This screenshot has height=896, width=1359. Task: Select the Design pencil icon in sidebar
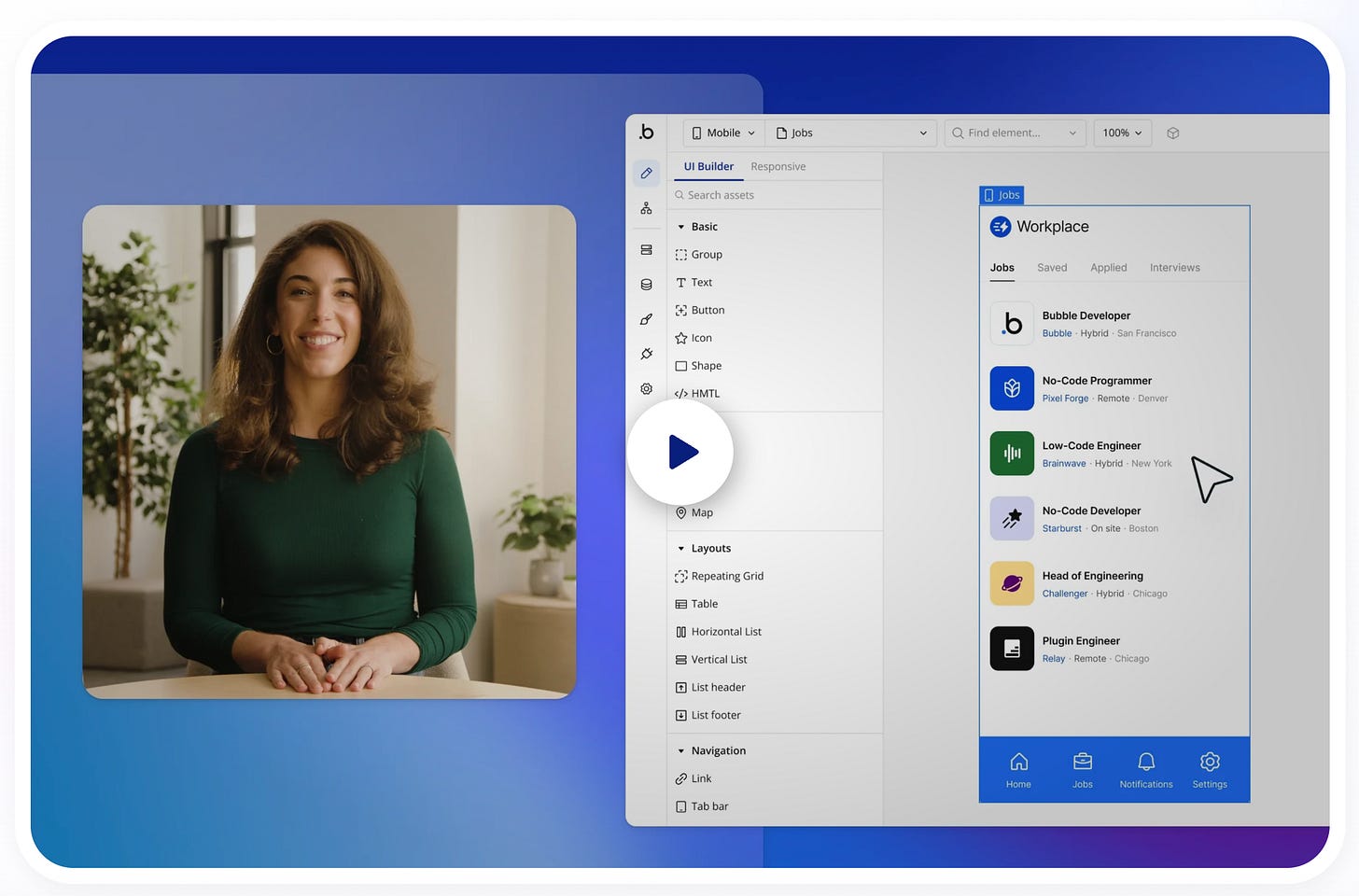[646, 174]
